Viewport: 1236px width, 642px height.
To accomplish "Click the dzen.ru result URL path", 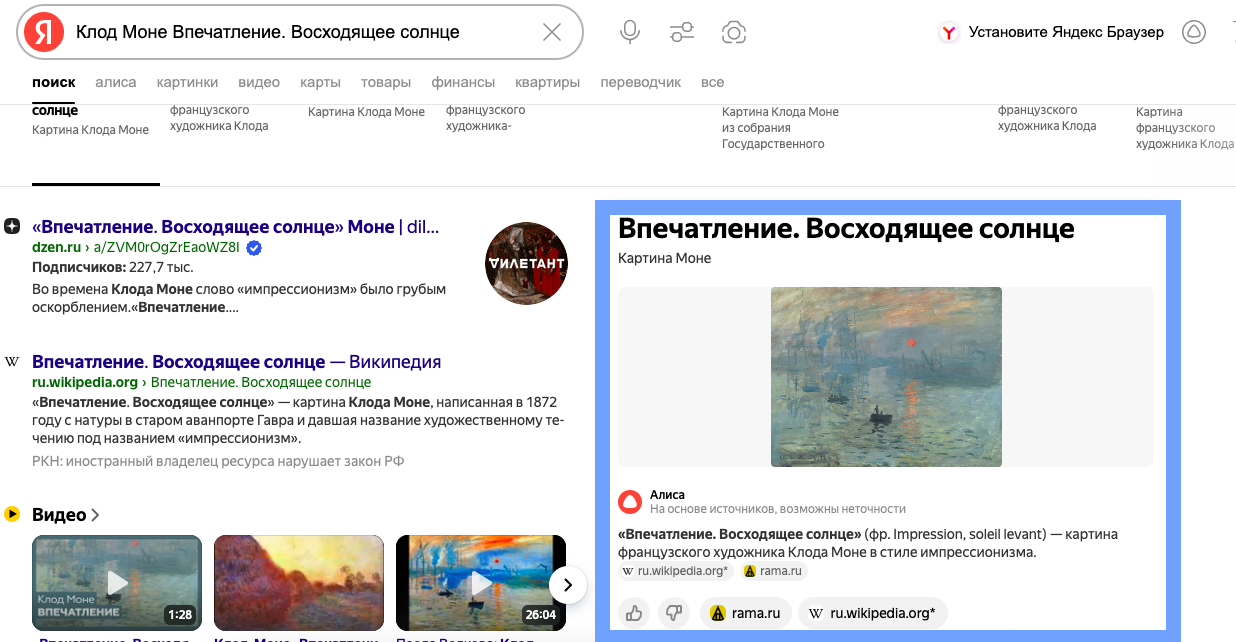I will tap(167, 247).
